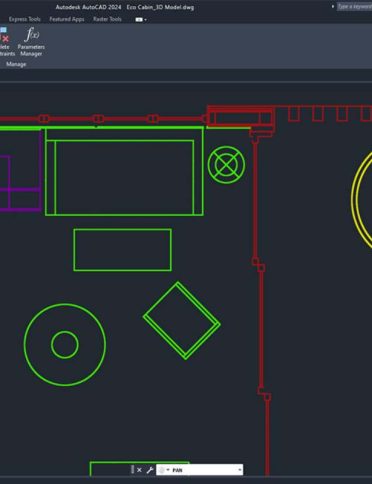This screenshot has width=372, height=484.
Task: Click the Type a keyword search box
Action: [355, 6]
